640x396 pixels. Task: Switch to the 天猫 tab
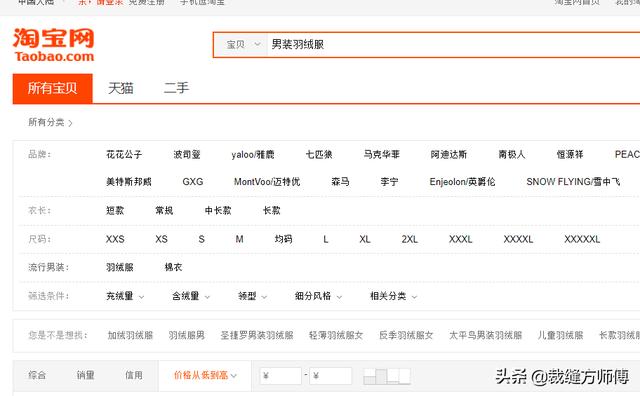tap(121, 88)
